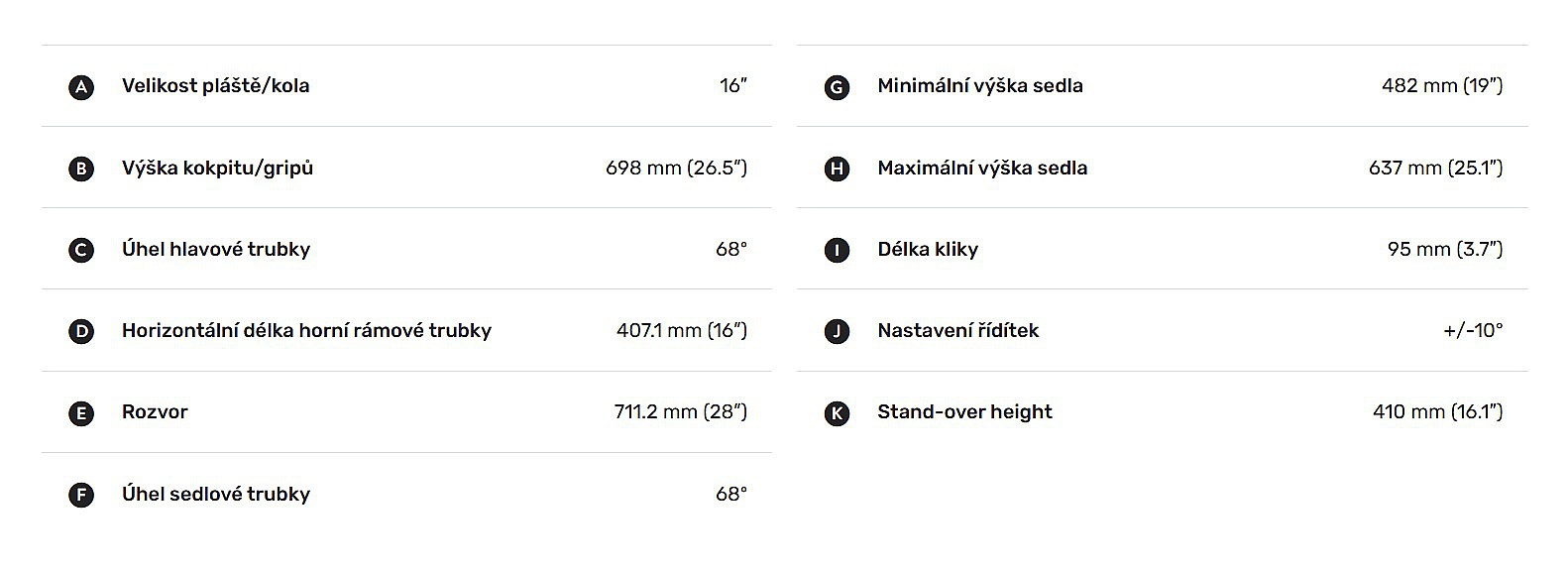Click the letter I badge icon
The image size is (1568, 569).
837,250
